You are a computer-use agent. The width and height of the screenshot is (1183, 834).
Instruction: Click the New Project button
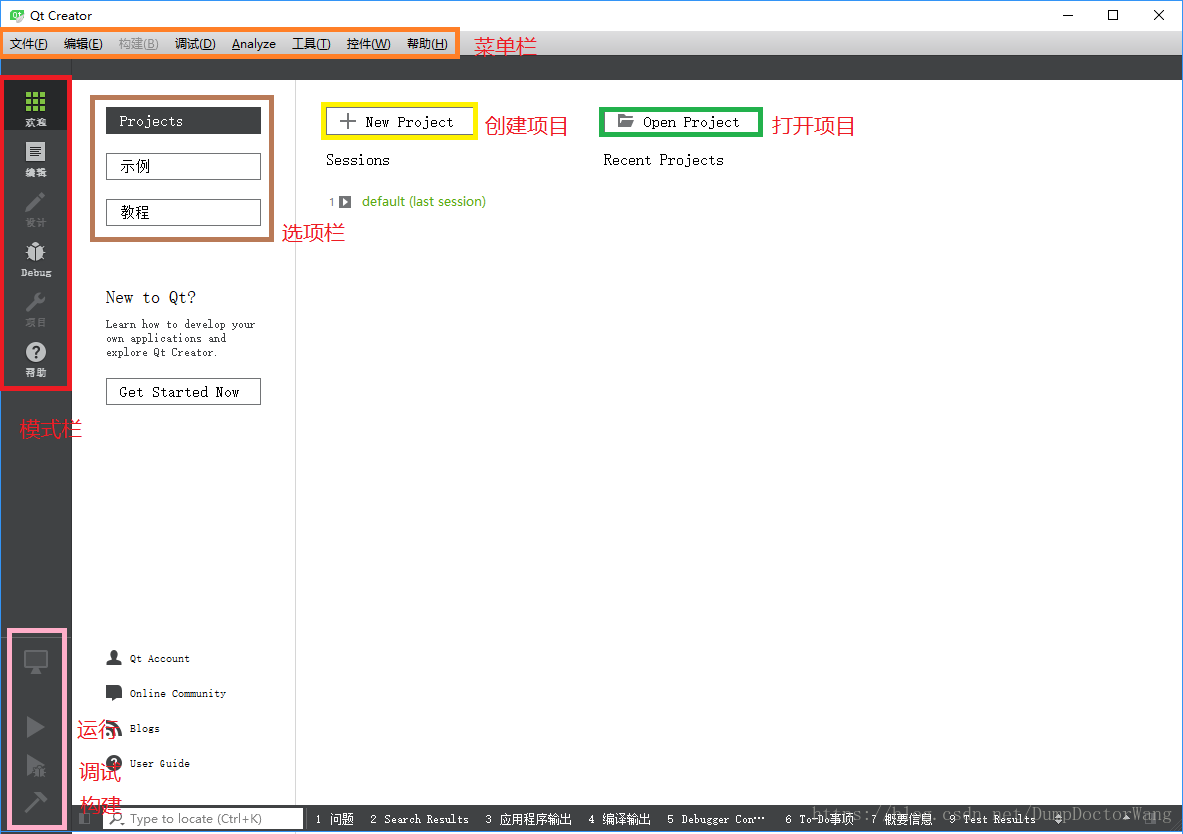point(399,122)
